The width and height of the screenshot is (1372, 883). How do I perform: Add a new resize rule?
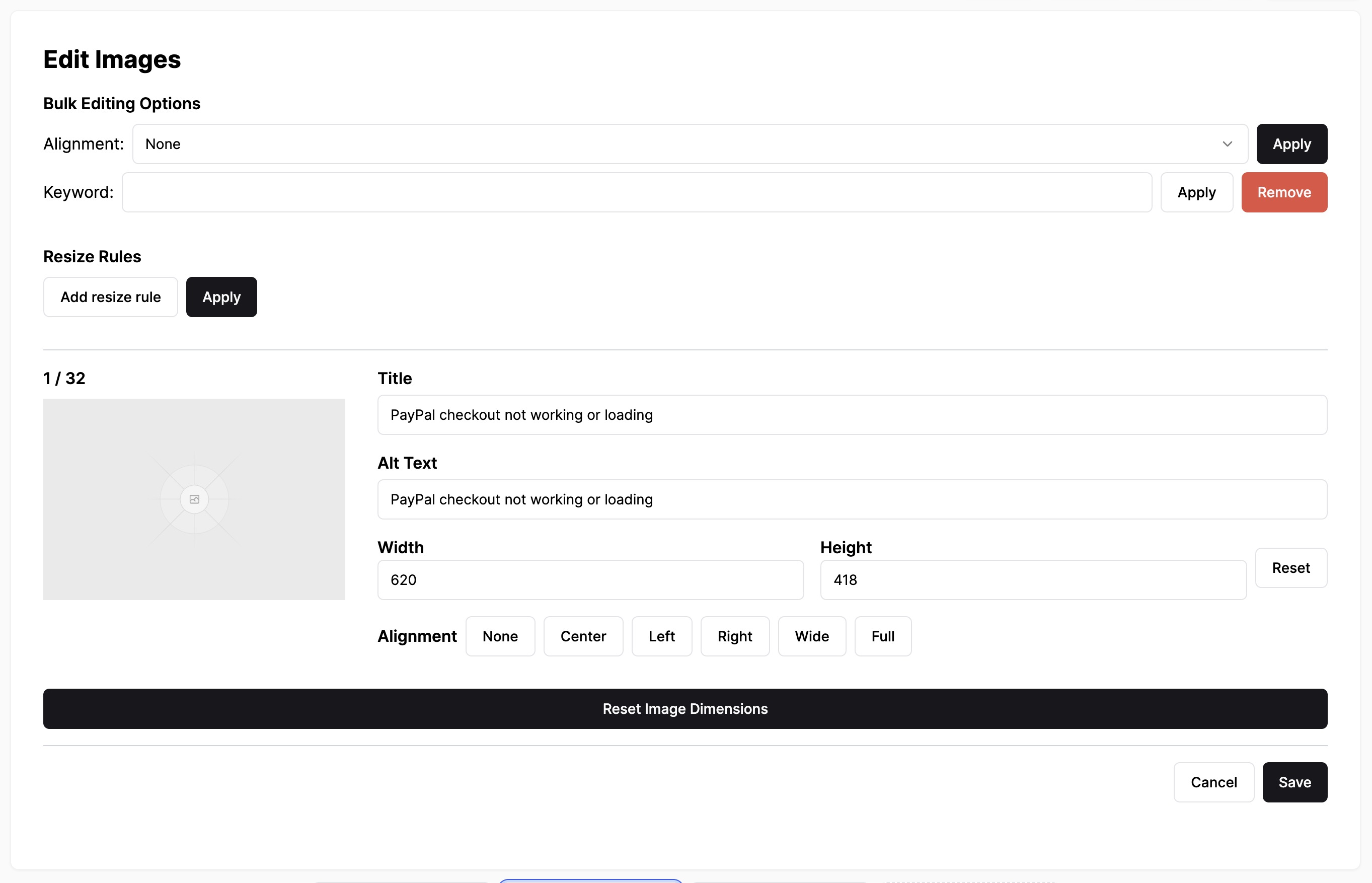110,297
